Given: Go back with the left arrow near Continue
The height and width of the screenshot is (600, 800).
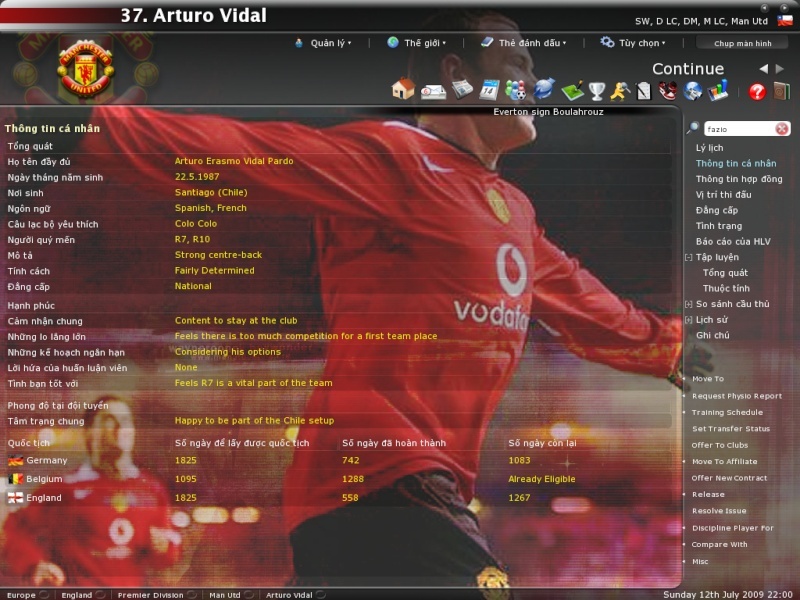Looking at the screenshot, I should pos(764,68).
